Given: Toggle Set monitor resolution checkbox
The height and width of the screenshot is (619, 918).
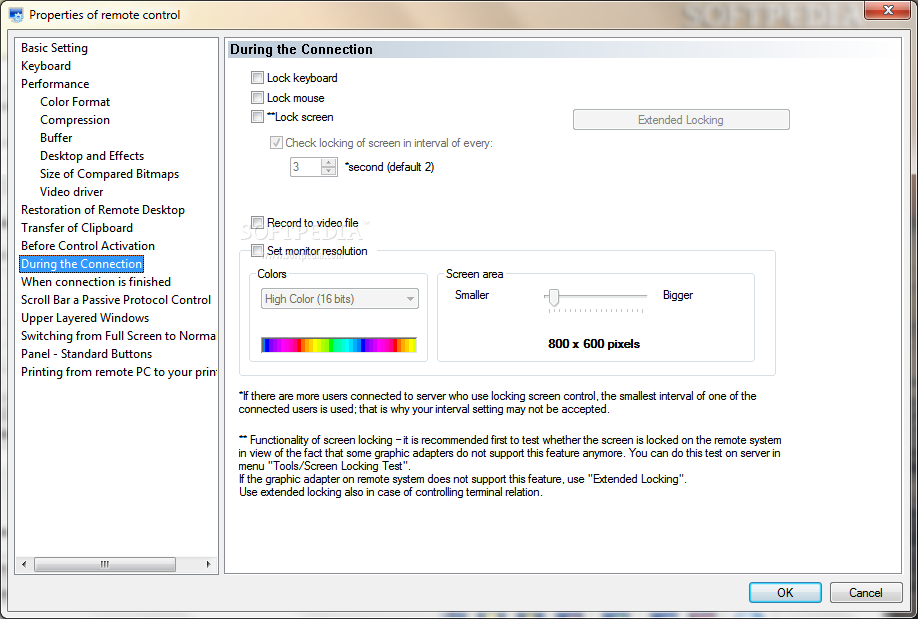Looking at the screenshot, I should [x=257, y=251].
